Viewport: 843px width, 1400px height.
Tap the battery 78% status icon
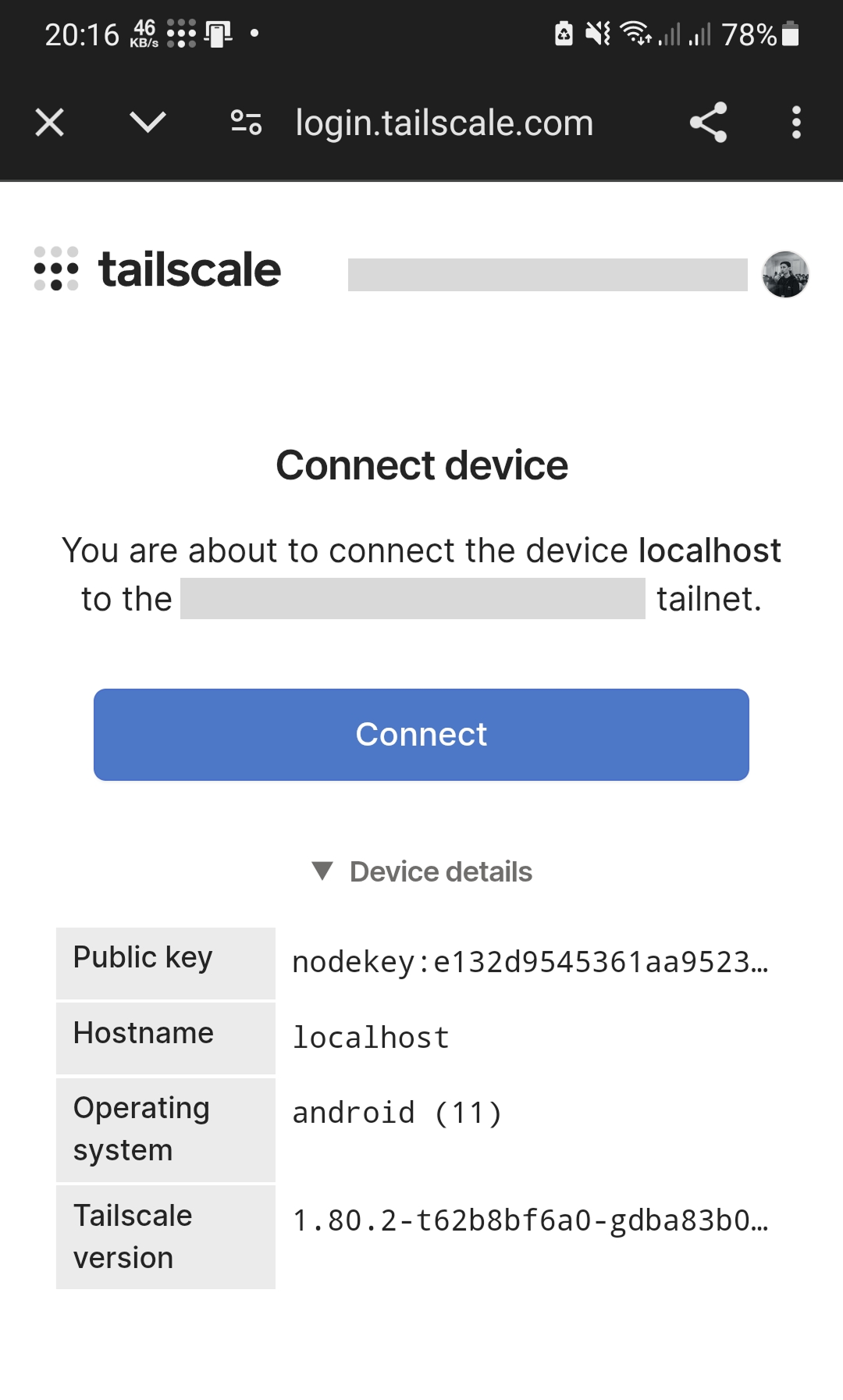790,34
